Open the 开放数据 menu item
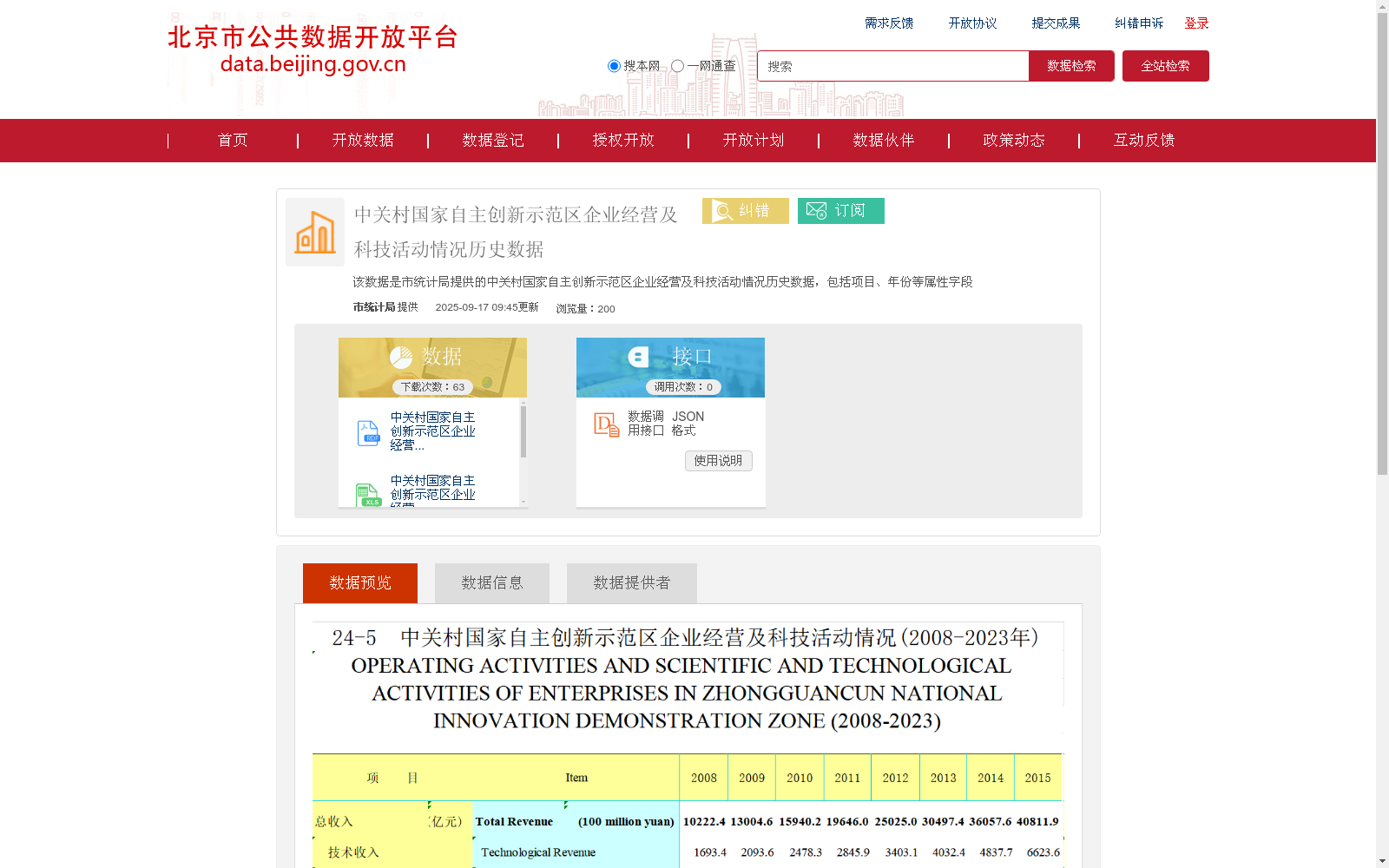 point(363,141)
